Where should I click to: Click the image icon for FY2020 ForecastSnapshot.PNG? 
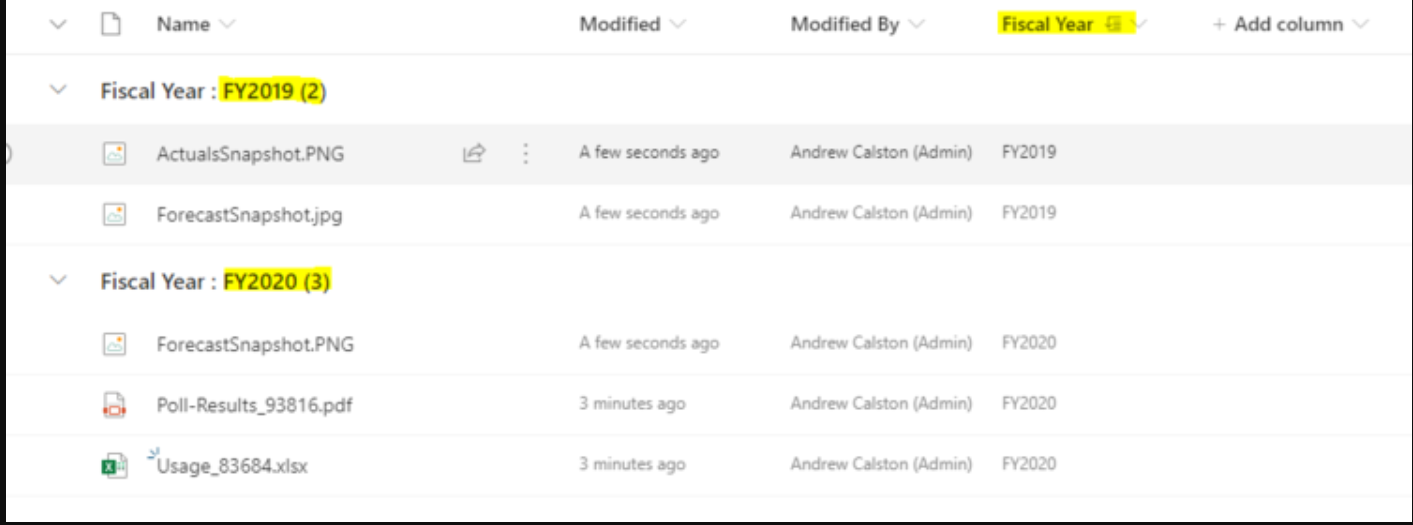click(115, 344)
